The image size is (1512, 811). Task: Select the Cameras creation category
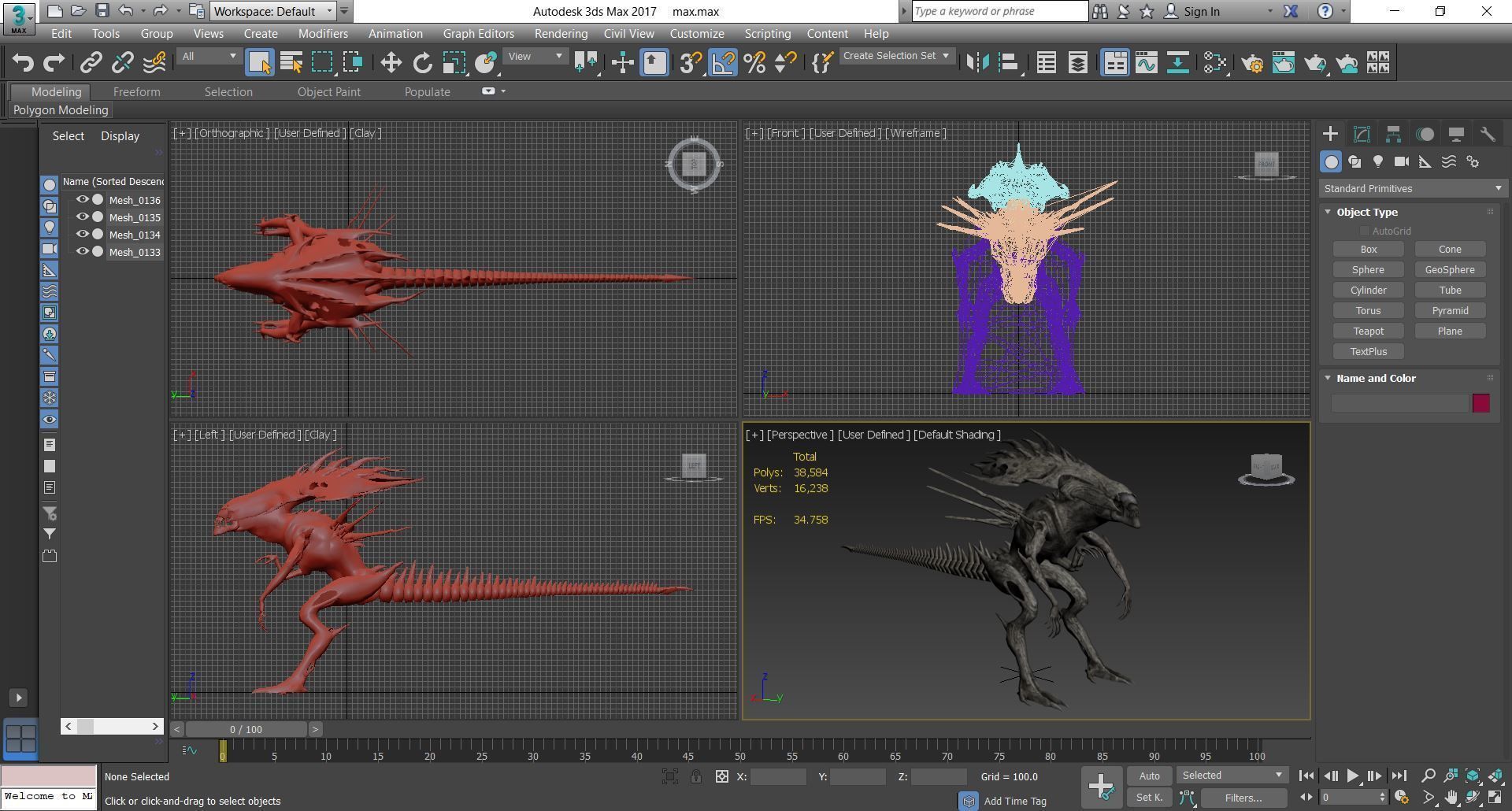click(1402, 161)
